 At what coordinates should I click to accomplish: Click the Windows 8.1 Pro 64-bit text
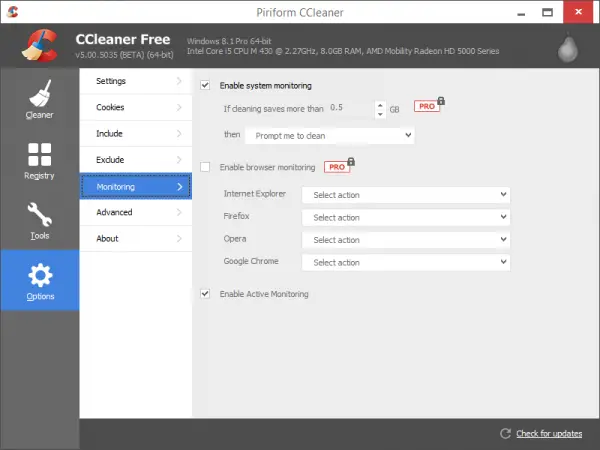tap(229, 41)
